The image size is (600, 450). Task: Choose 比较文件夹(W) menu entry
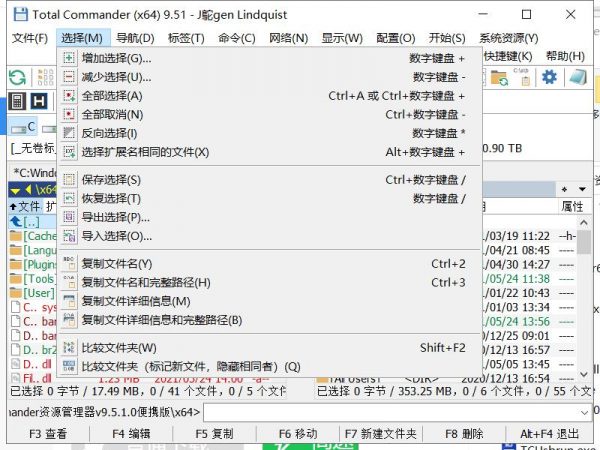pyautogui.click(x=269, y=348)
